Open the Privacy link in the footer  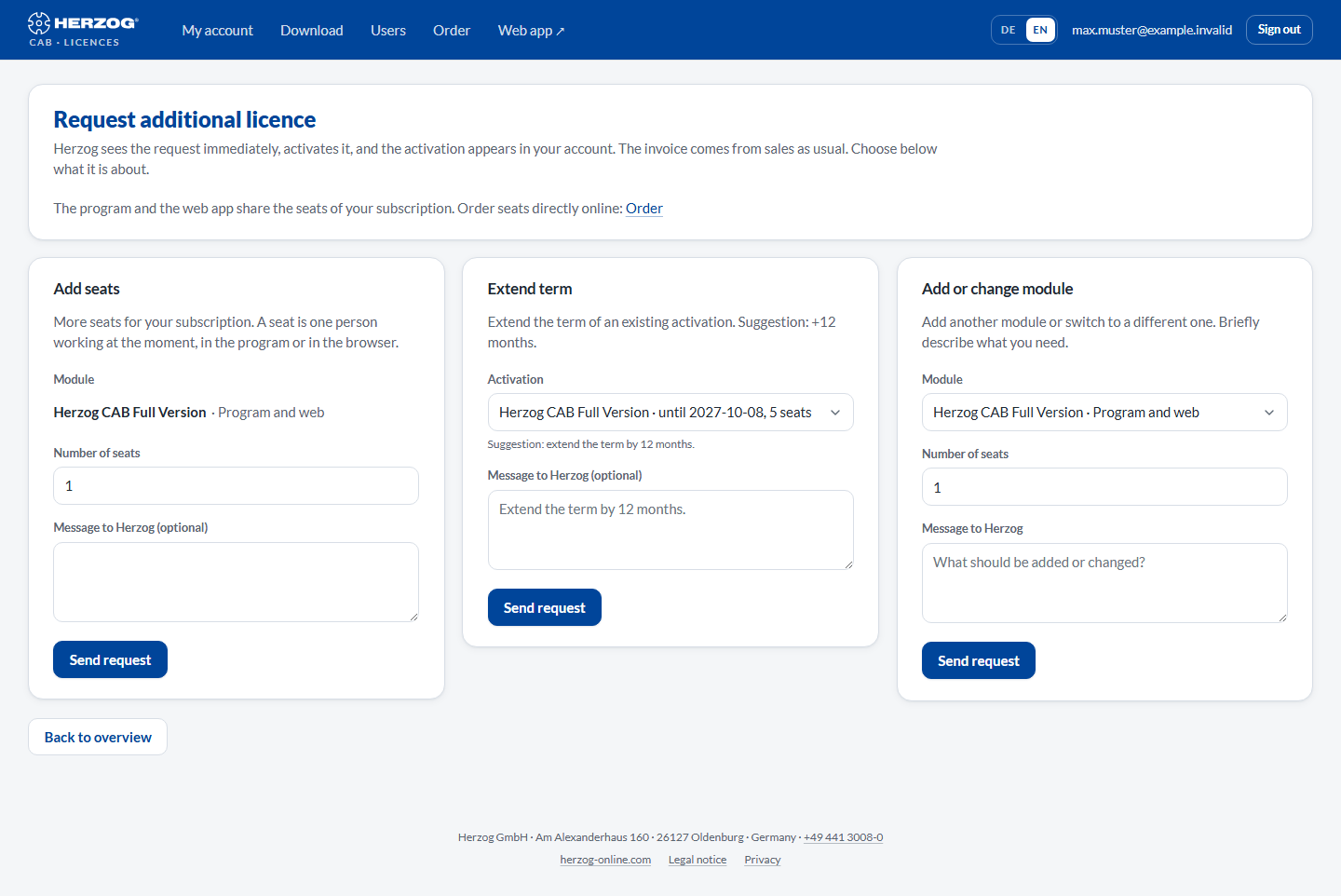point(763,860)
